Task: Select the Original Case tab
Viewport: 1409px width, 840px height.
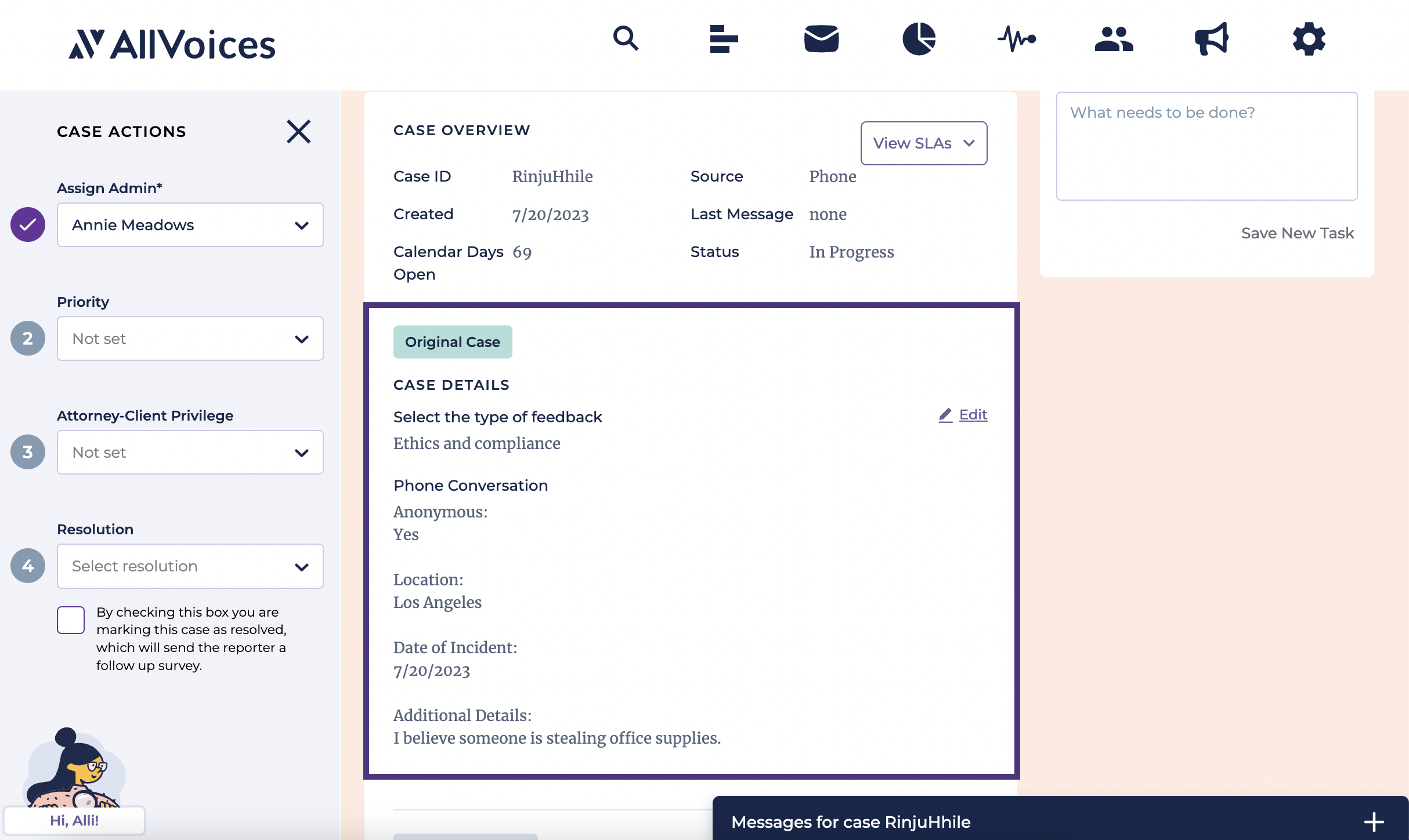Action: pos(452,342)
